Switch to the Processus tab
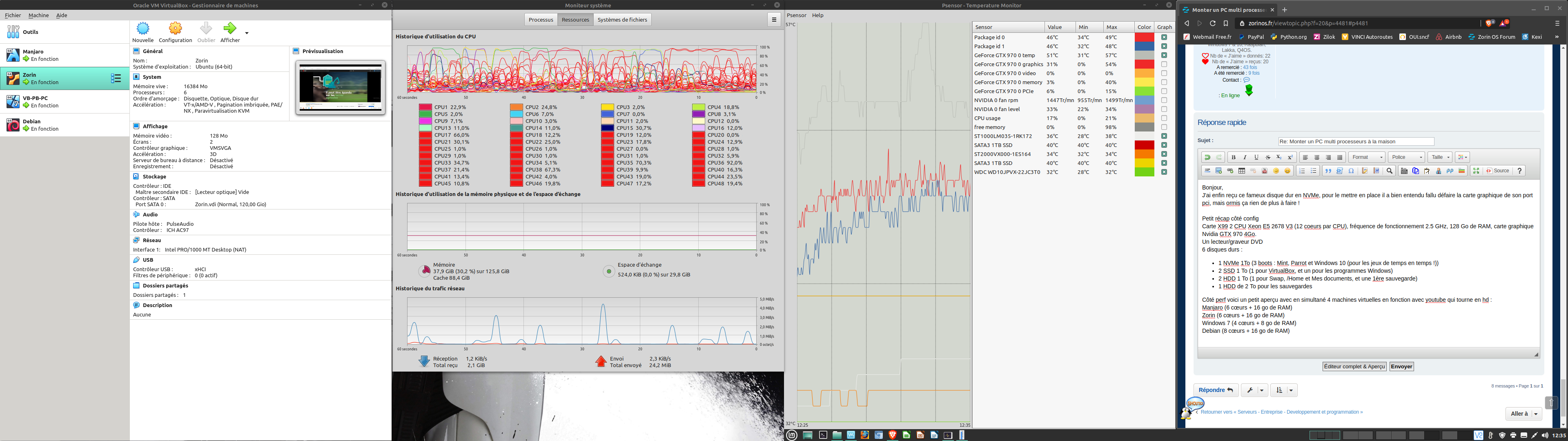 pyautogui.click(x=541, y=20)
